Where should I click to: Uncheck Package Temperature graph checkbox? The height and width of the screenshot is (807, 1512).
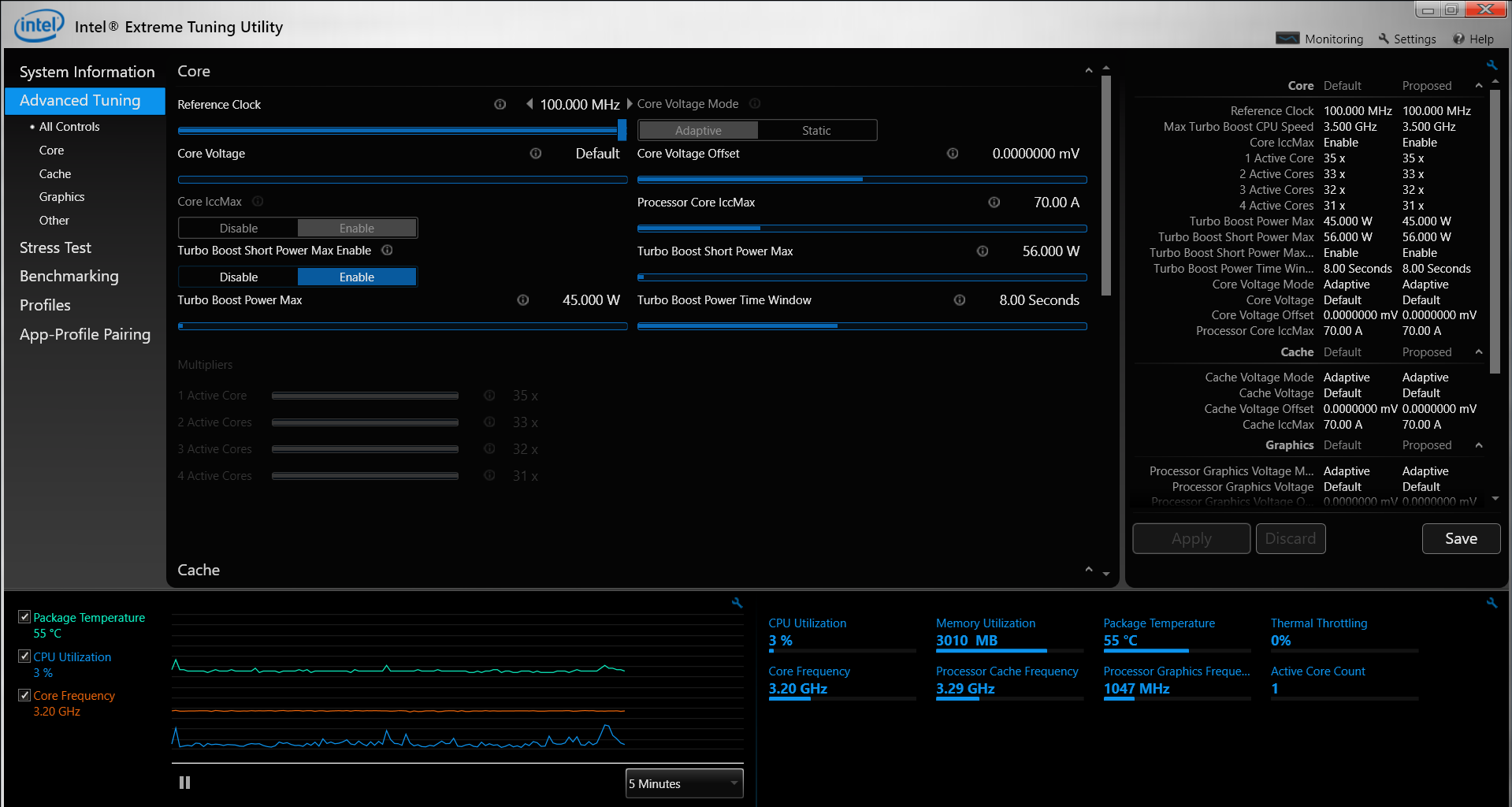point(24,617)
